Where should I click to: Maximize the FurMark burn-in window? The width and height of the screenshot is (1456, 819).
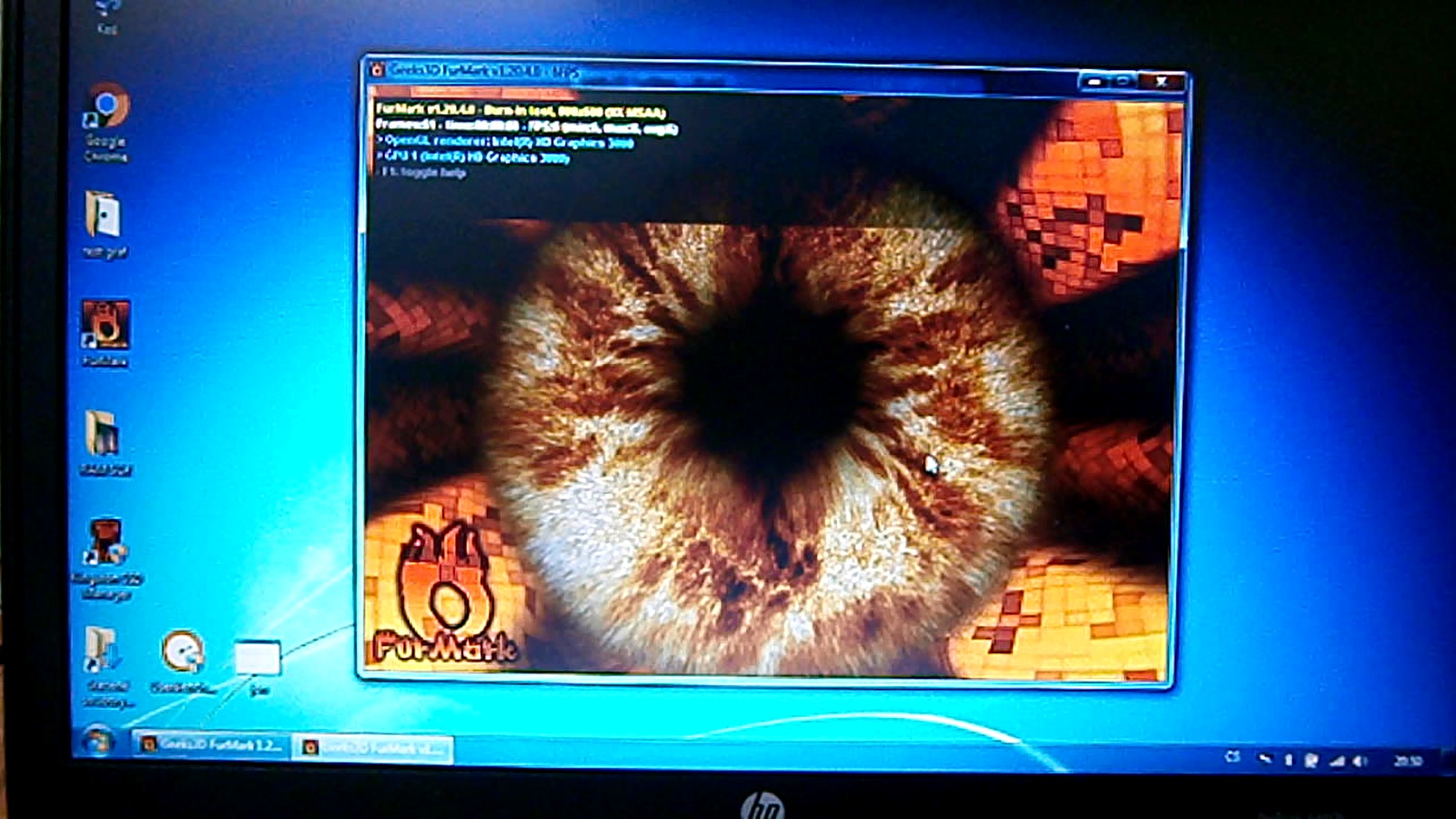click(1122, 82)
